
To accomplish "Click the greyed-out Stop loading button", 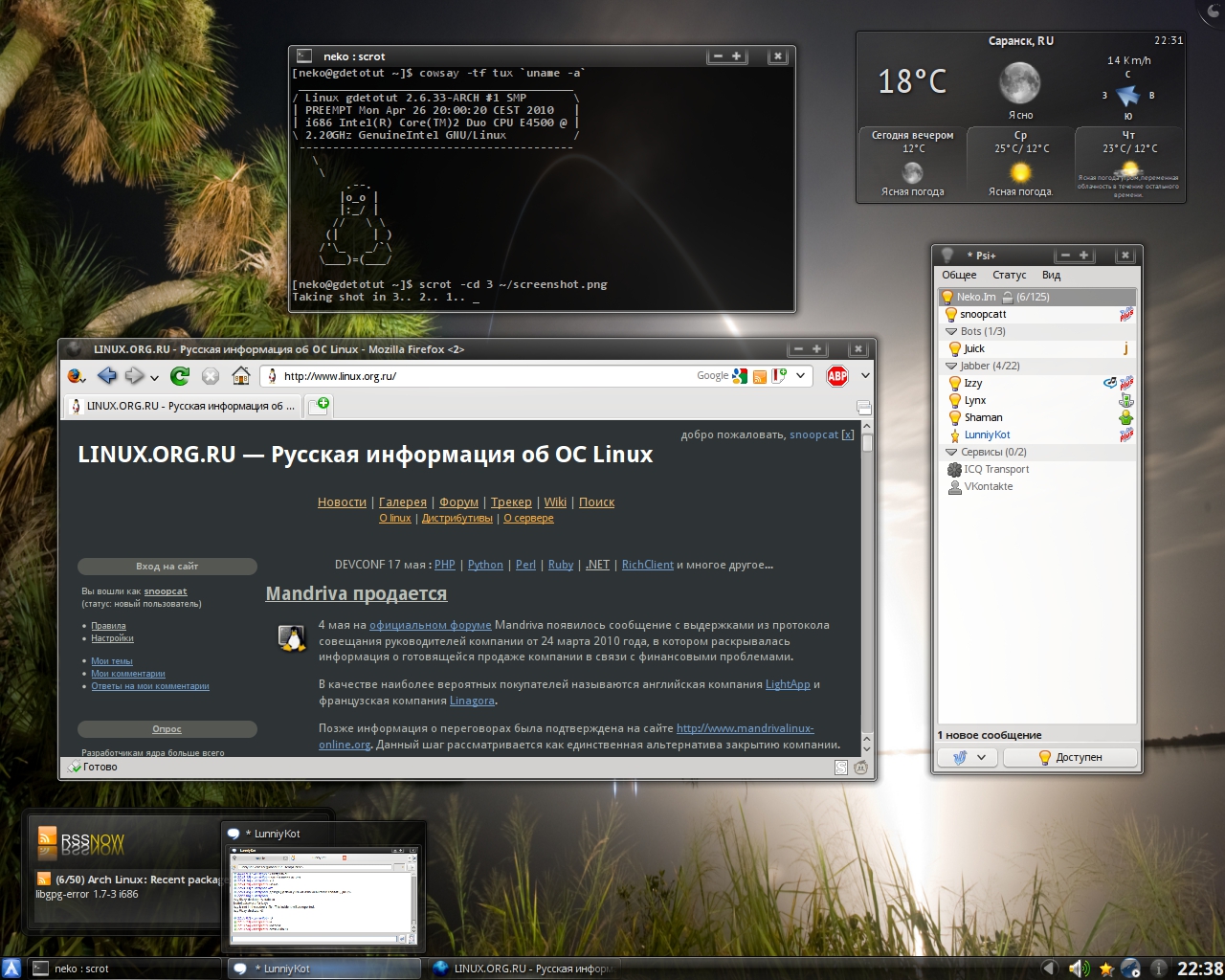I will tap(211, 376).
